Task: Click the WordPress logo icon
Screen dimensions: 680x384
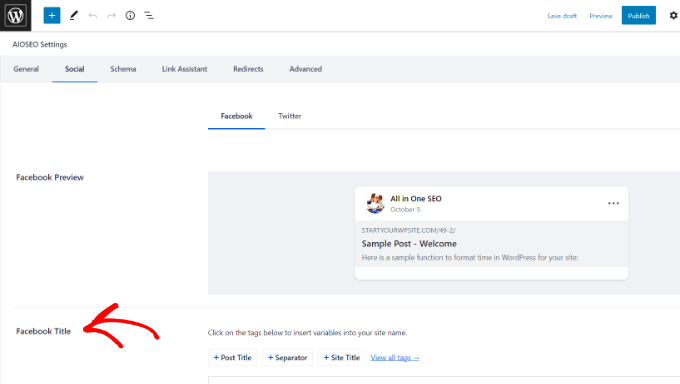Action: pyautogui.click(x=16, y=16)
